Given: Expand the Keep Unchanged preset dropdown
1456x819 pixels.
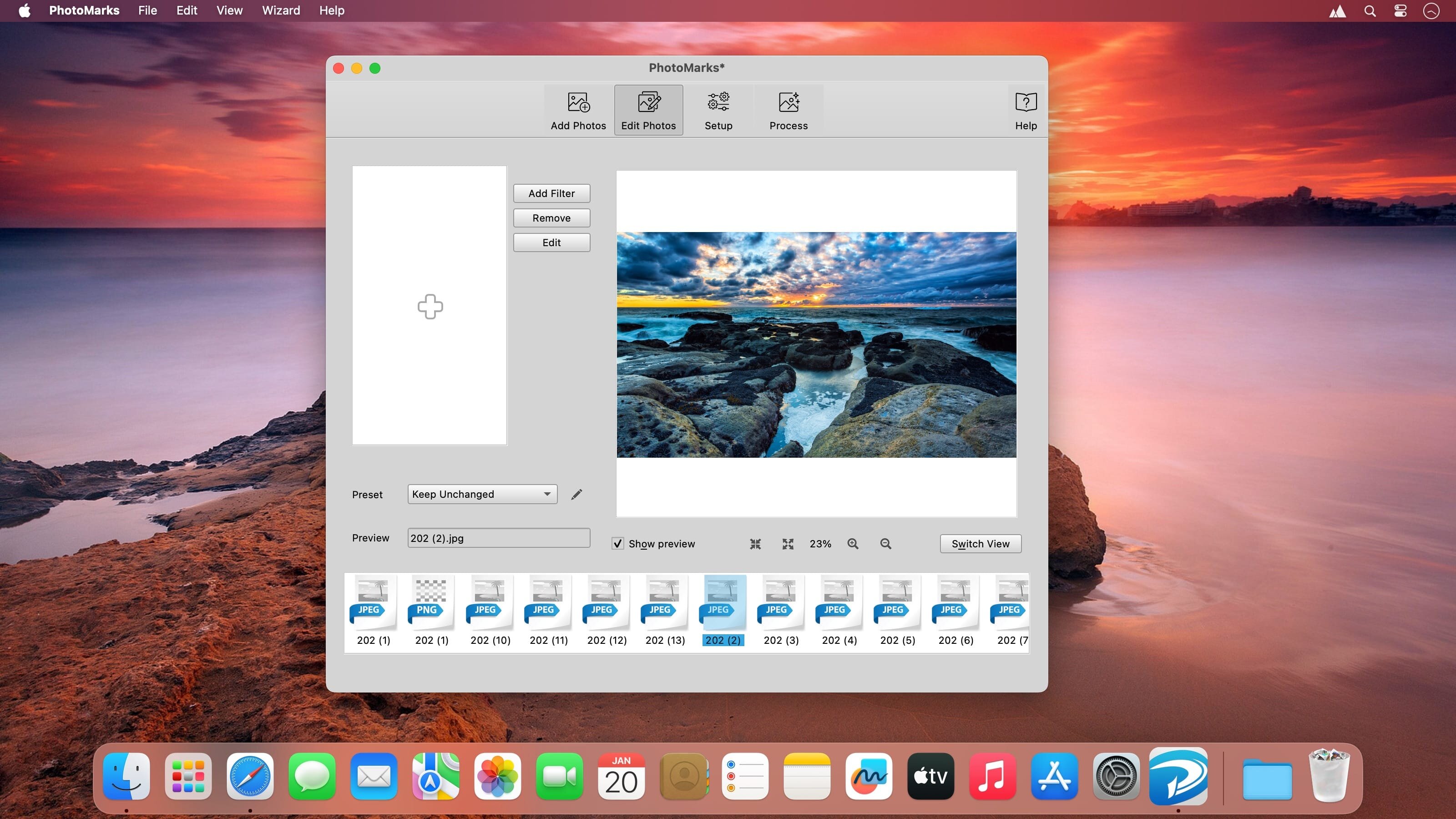Looking at the screenshot, I should point(481,494).
